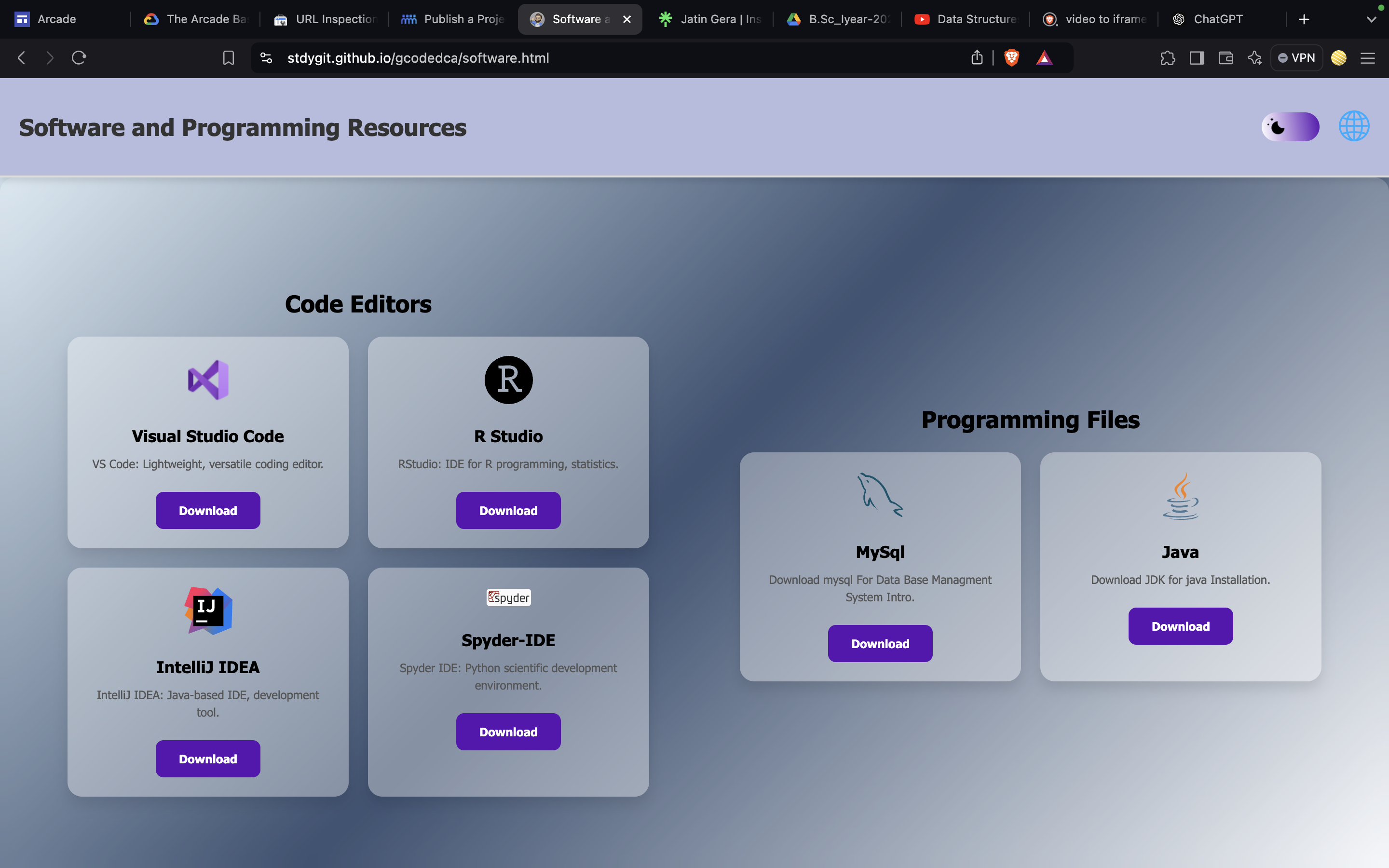Click 'VS Code: Lightweight, versatile coding editor.' text

coord(208,464)
